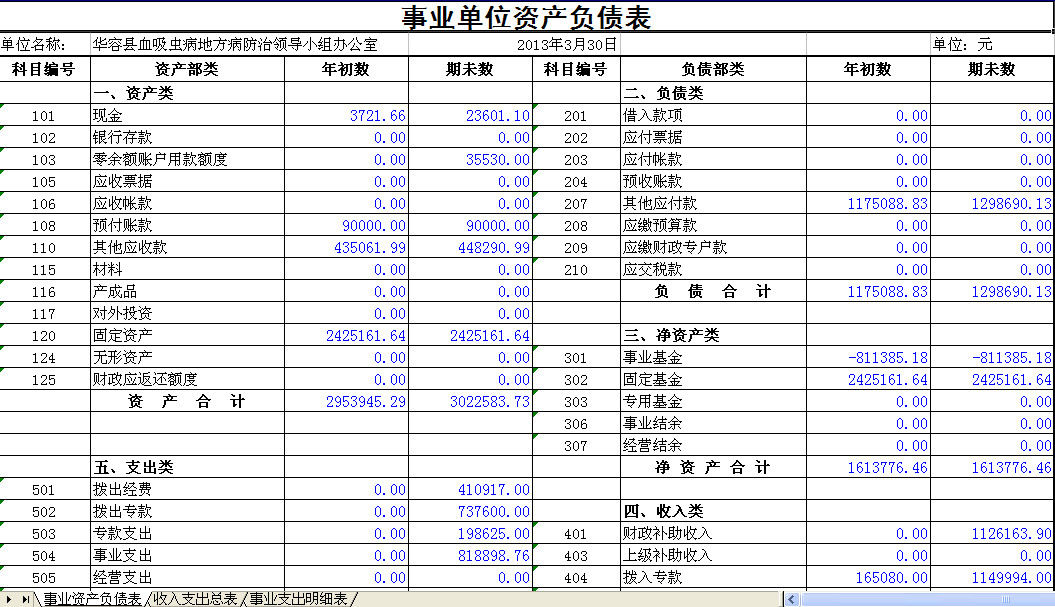1055x607 pixels.
Task: Select the 事业单位资产负债表 sheet tab
Action: point(92,599)
